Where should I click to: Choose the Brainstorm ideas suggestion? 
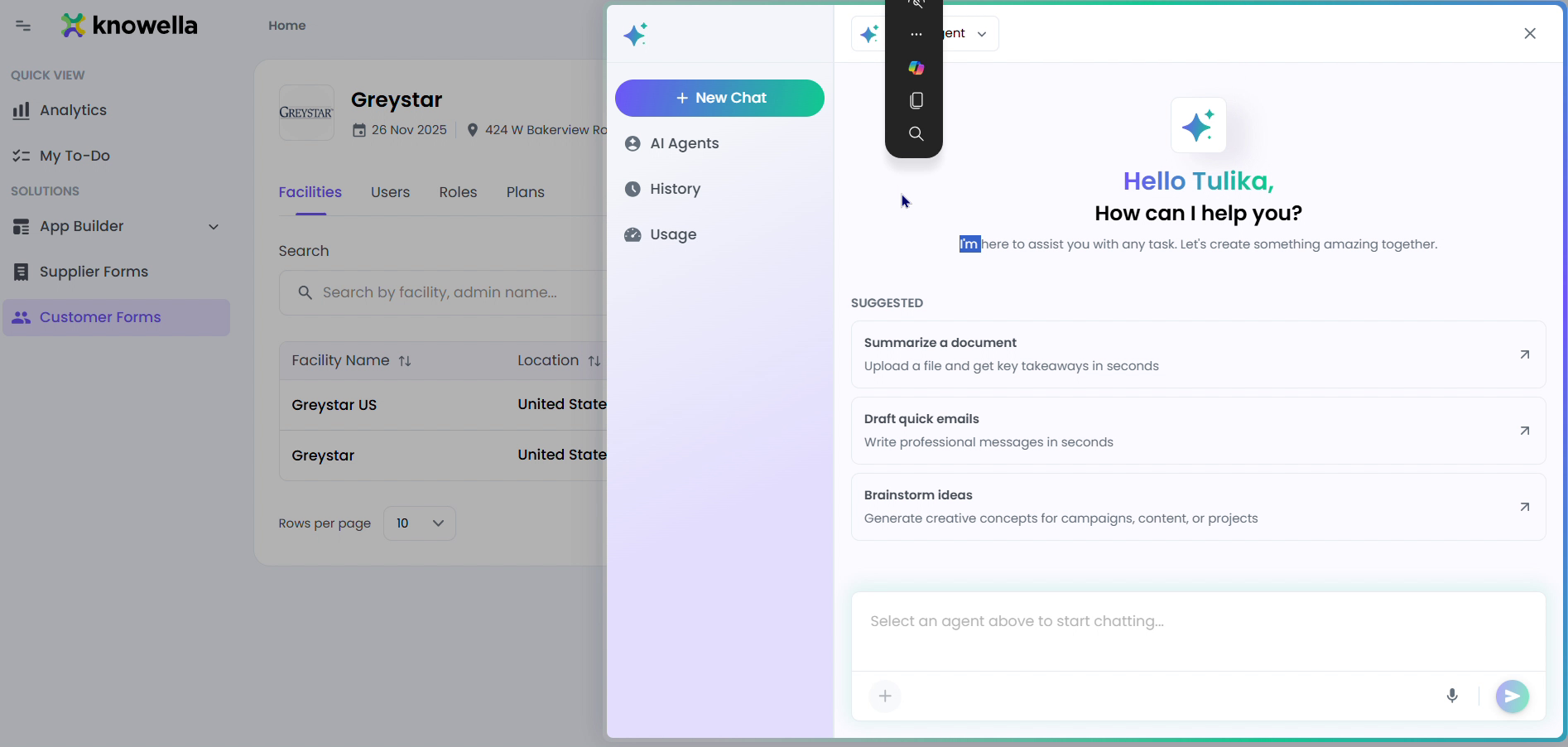[x=1198, y=507]
